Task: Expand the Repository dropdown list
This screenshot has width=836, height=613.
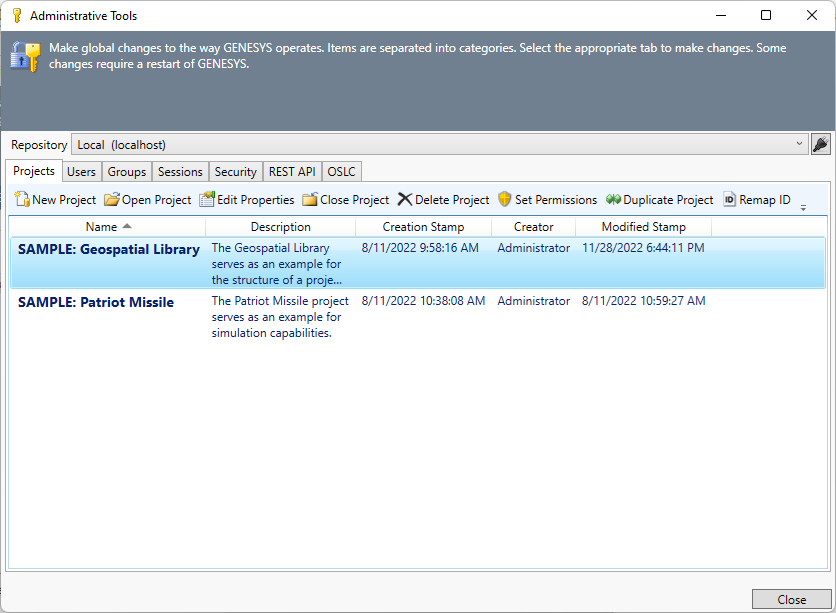Action: 799,145
